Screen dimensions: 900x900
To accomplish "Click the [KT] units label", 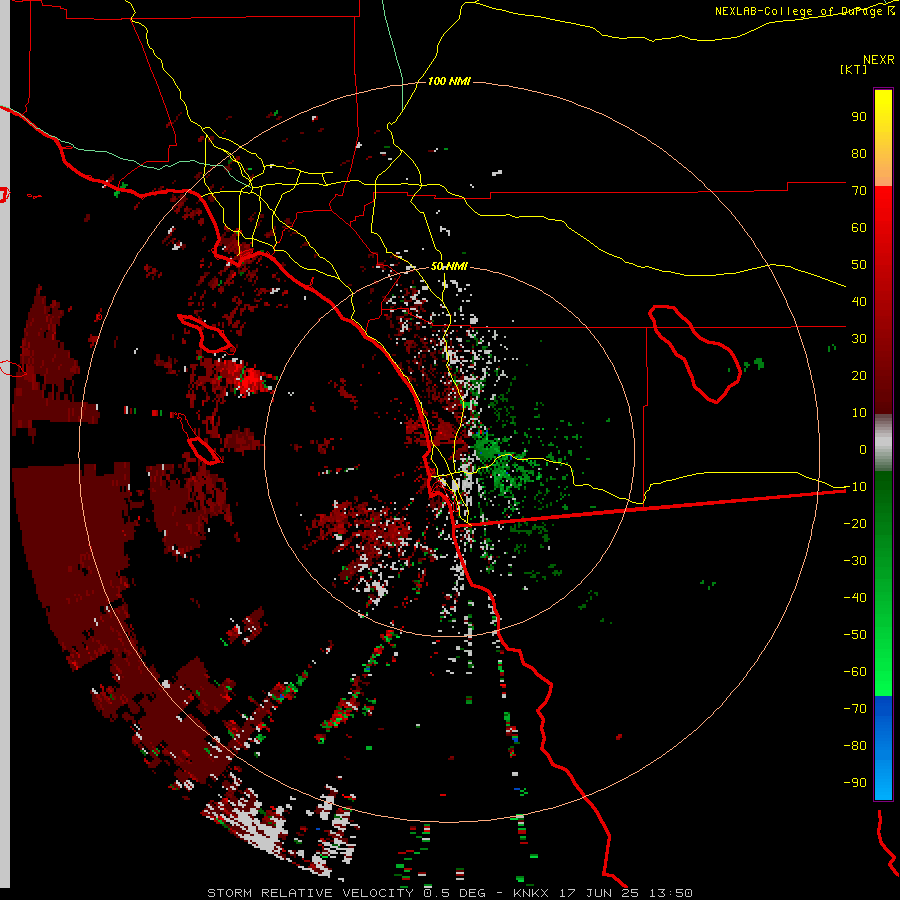I will [854, 69].
